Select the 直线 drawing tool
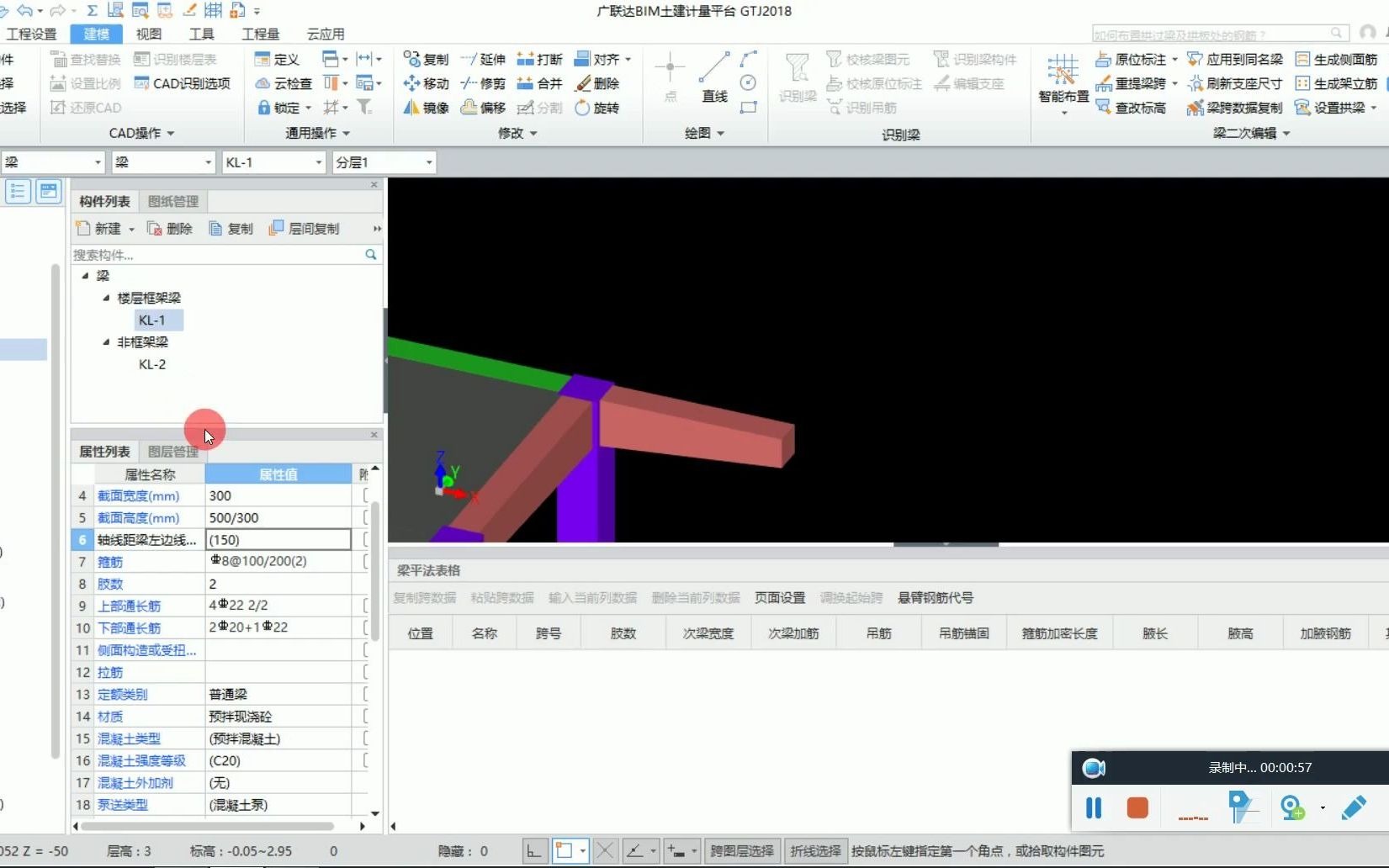The height and width of the screenshot is (868, 1389). pos(714,77)
